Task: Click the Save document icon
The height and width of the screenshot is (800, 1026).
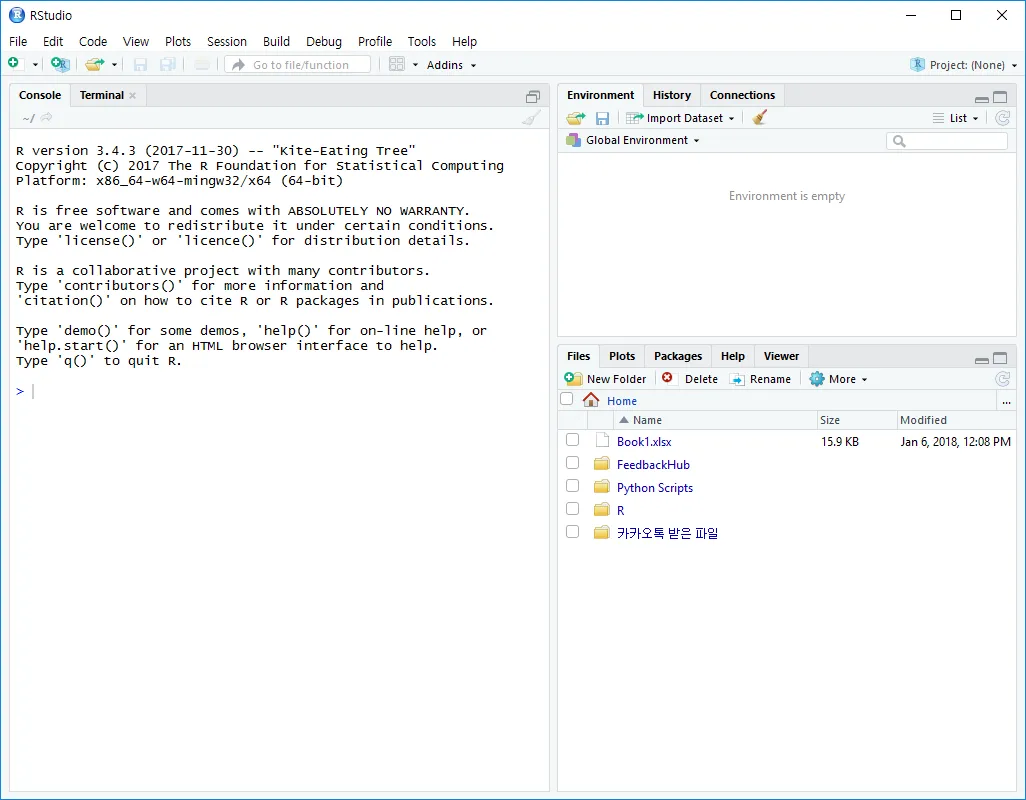Action: (140, 64)
